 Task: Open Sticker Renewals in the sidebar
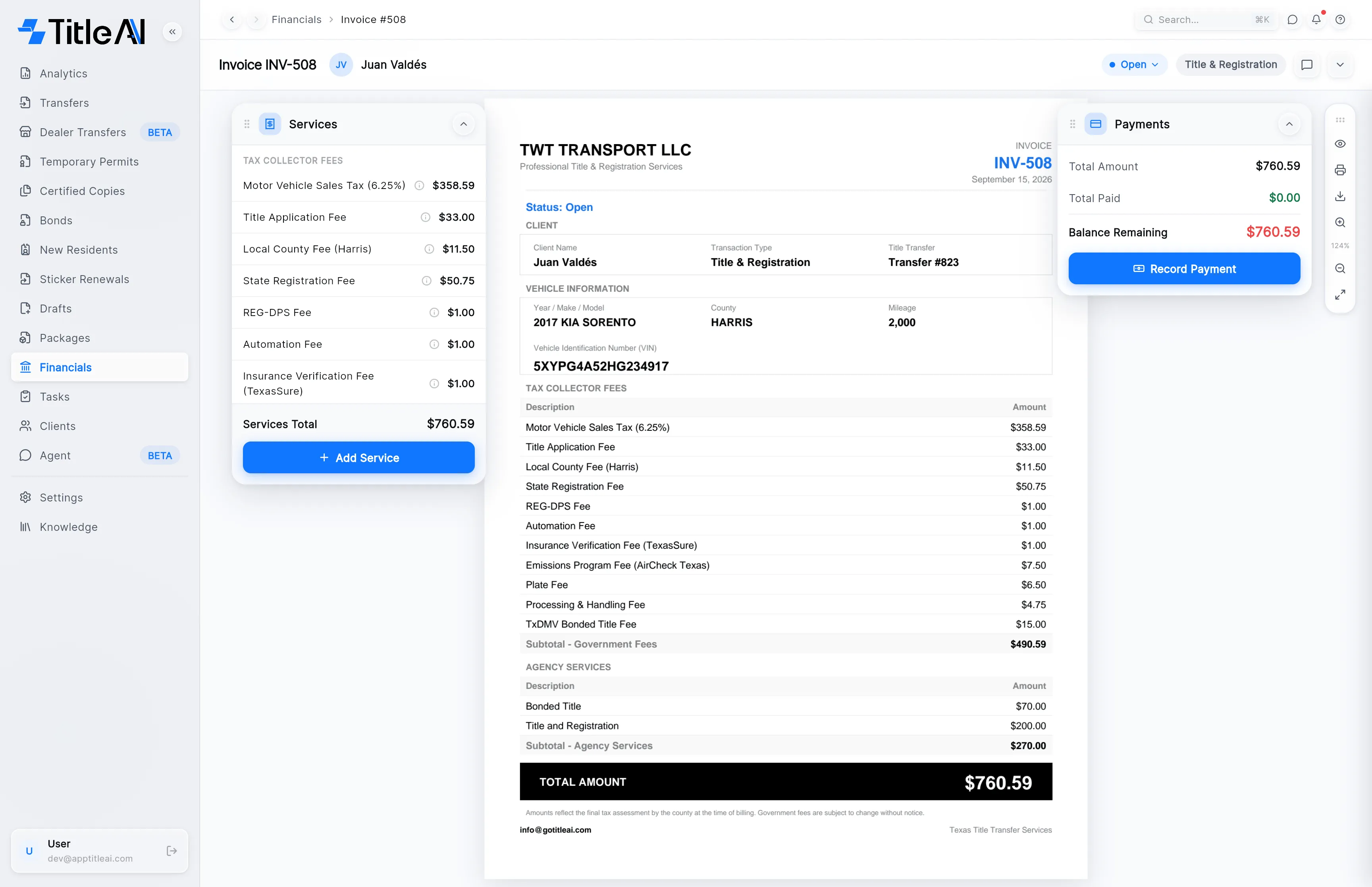click(x=100, y=279)
